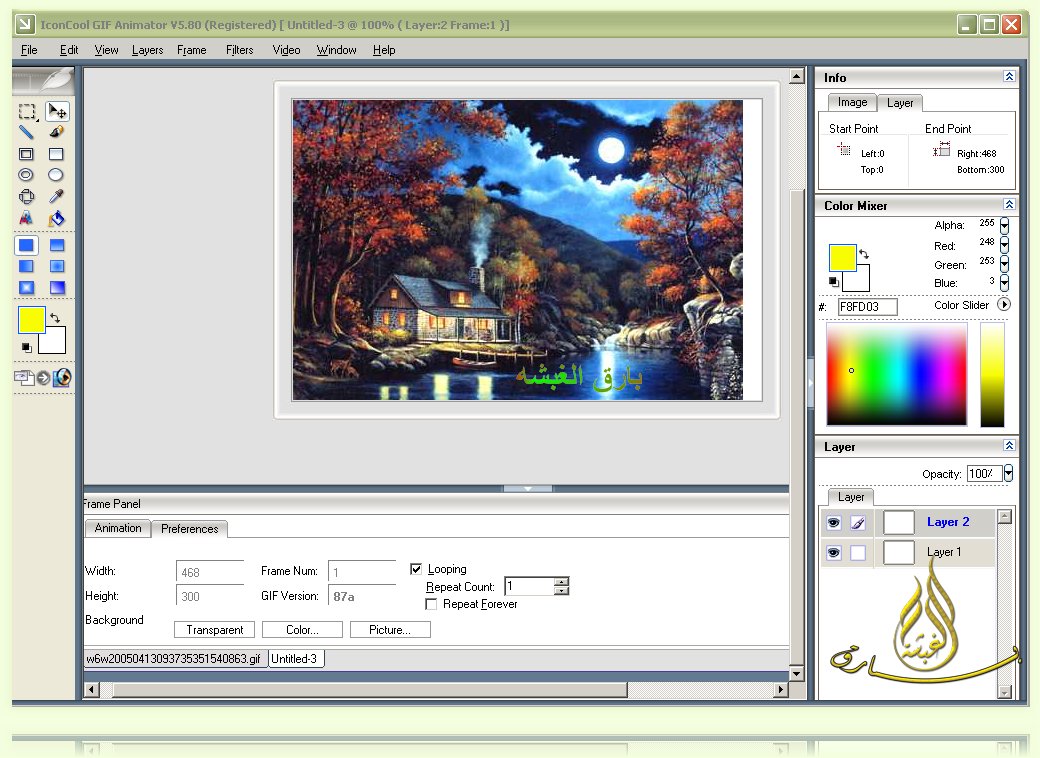Reset toolbar colors to default black/white
Viewport: 1040px width, 758px height.
click(x=27, y=347)
